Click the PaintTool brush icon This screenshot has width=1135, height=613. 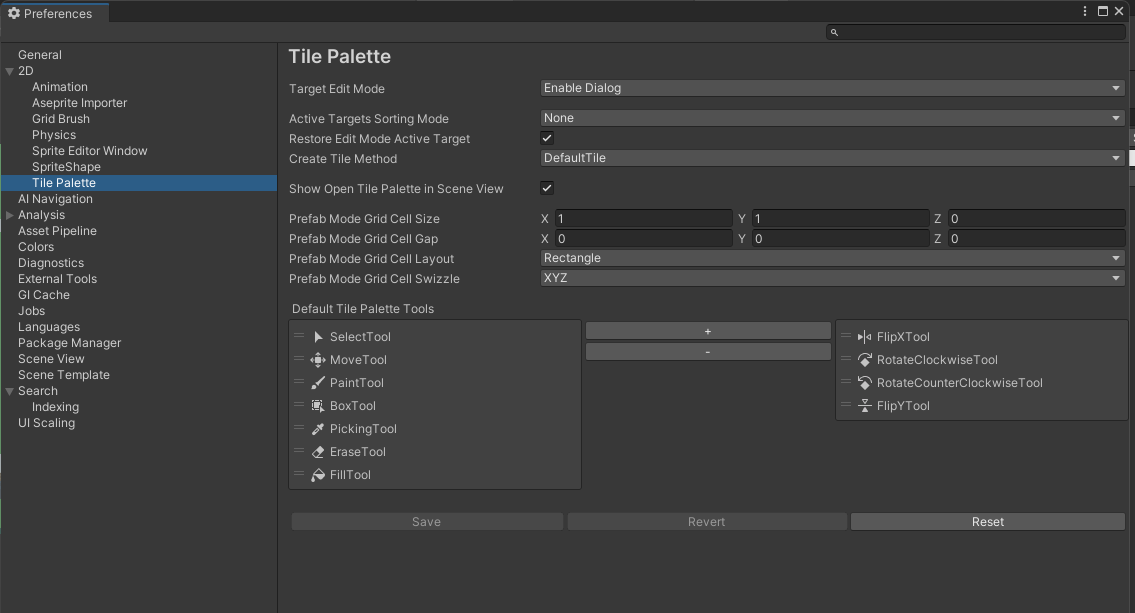pyautogui.click(x=318, y=383)
